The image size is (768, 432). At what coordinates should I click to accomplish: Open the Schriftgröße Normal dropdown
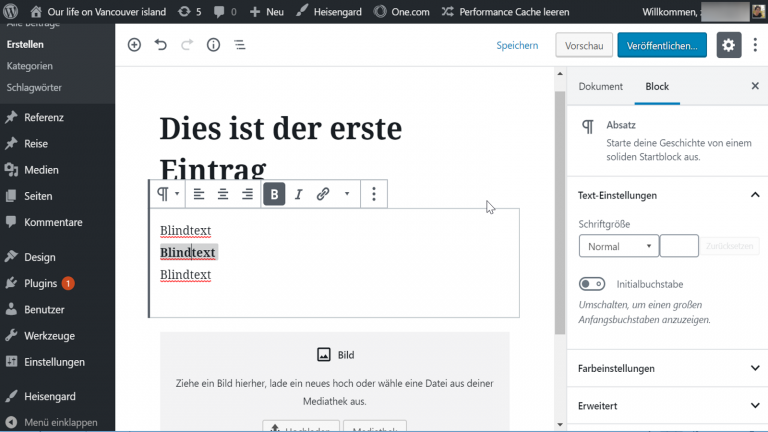coord(618,246)
